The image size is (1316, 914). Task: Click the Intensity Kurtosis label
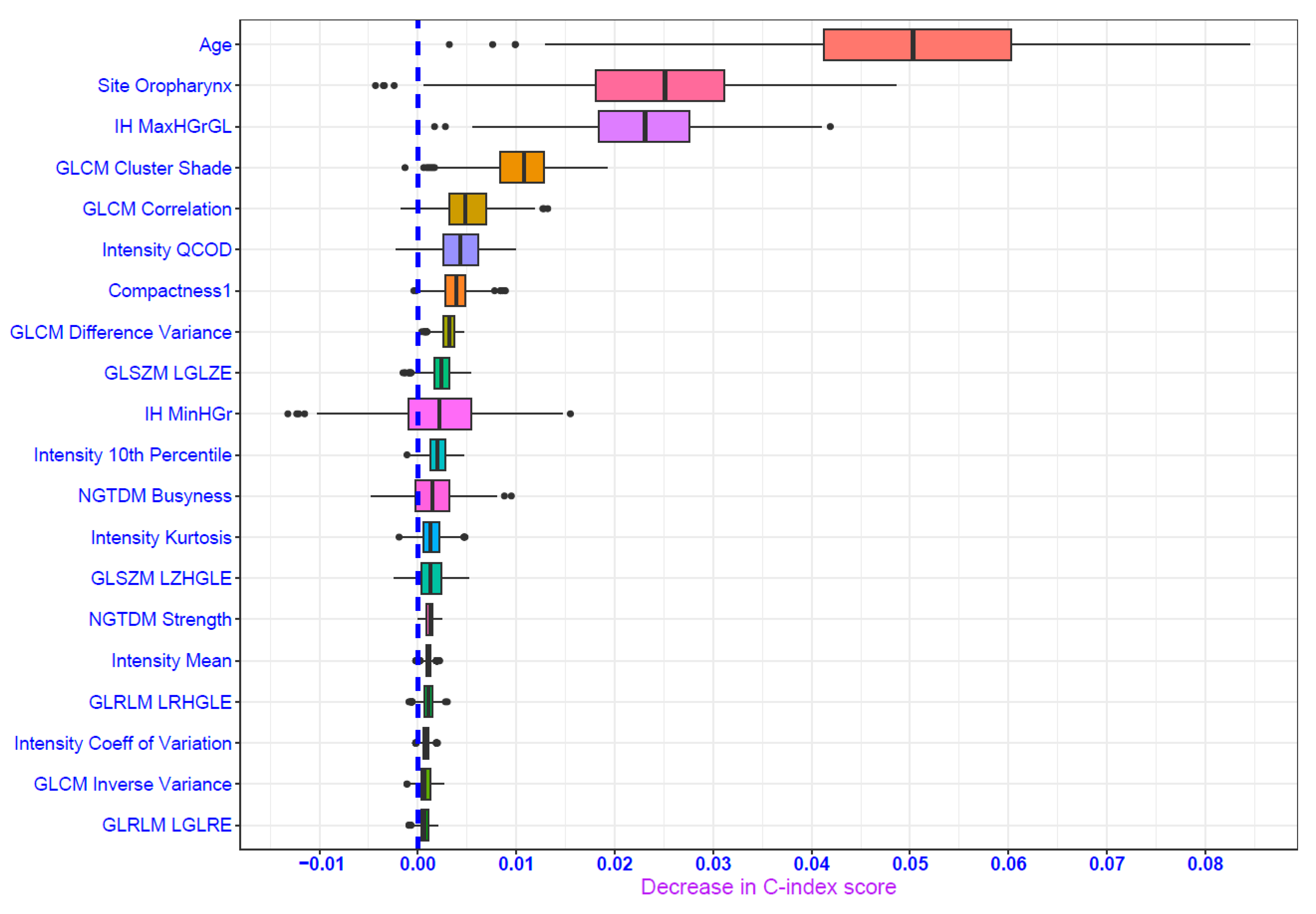click(161, 537)
